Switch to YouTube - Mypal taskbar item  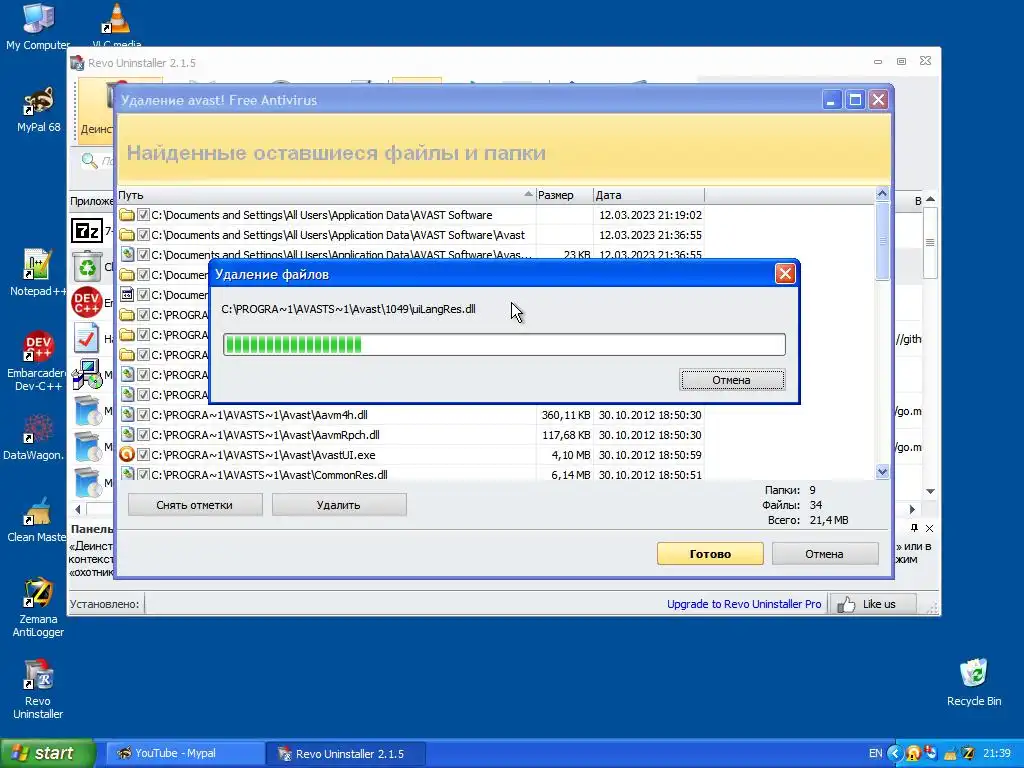click(x=185, y=754)
